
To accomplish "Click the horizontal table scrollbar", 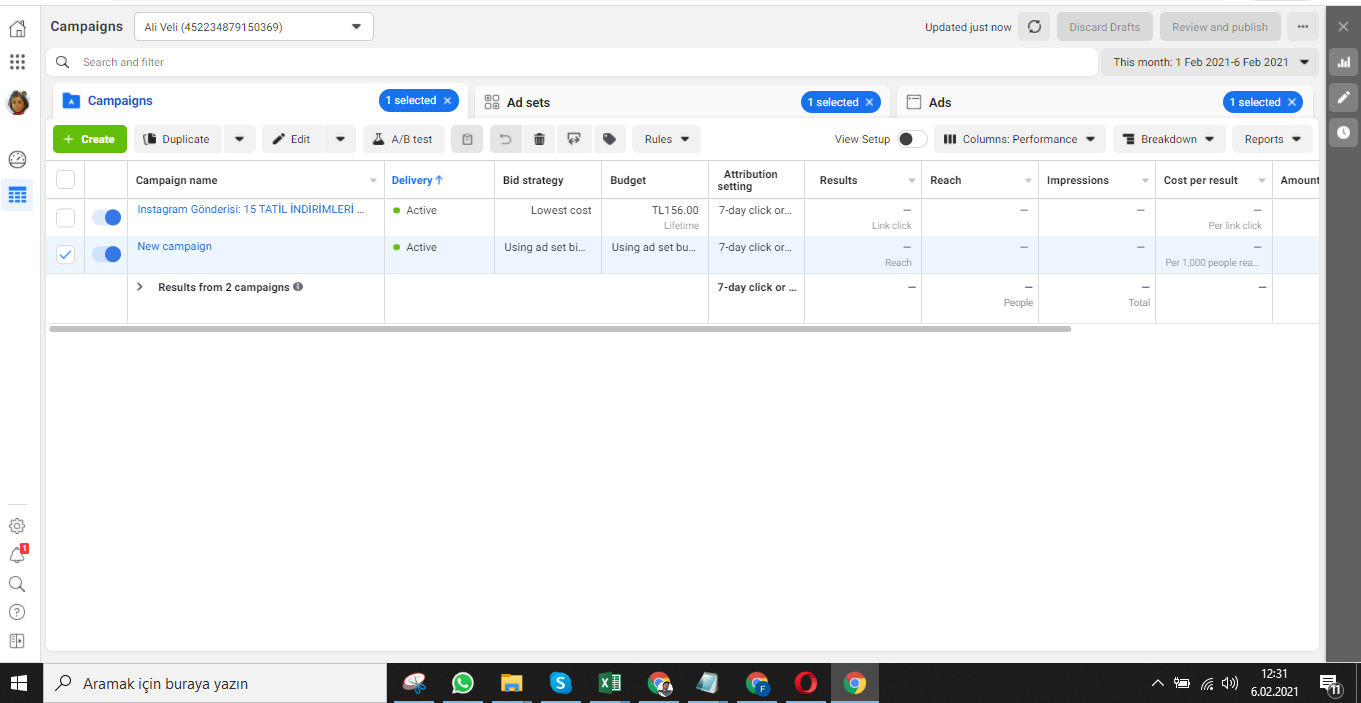I will [x=560, y=329].
